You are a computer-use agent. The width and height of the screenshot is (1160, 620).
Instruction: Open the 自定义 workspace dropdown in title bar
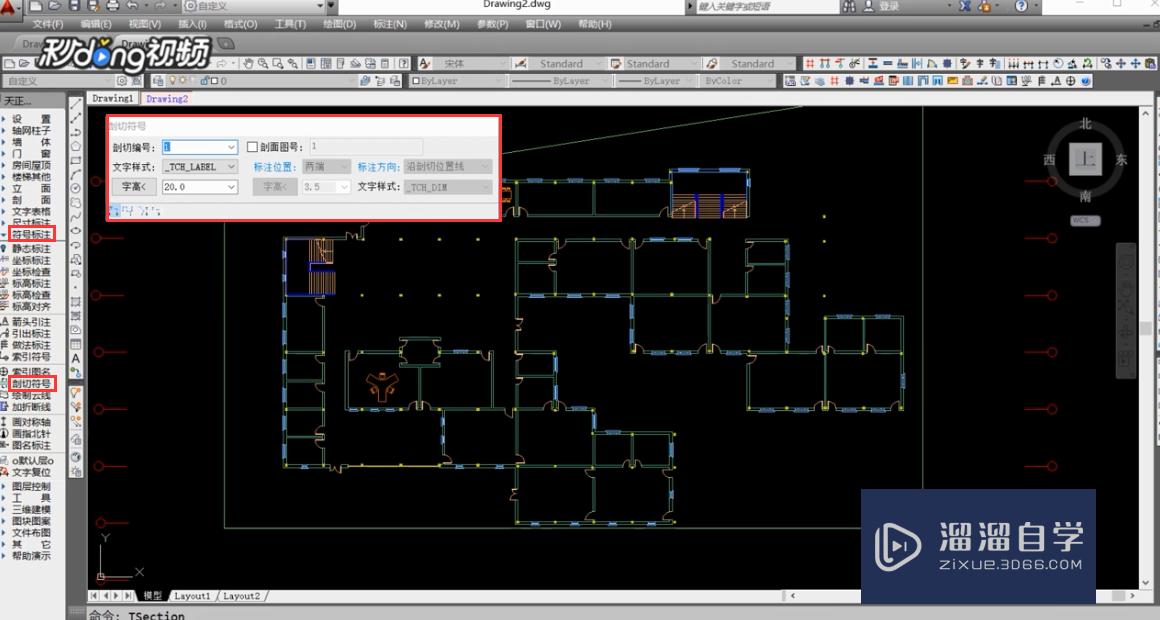(320, 6)
